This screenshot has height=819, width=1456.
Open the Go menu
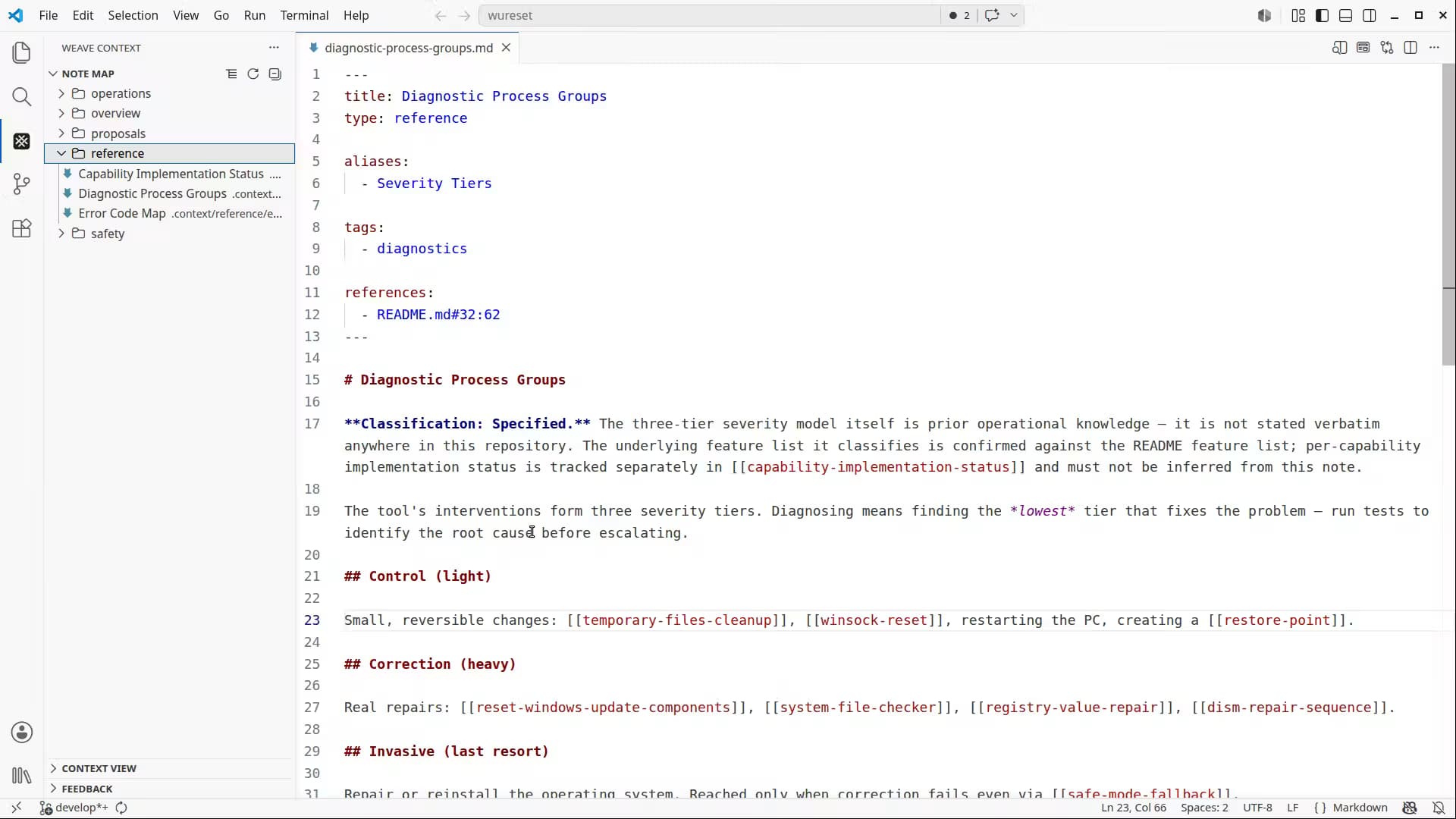tap(221, 15)
